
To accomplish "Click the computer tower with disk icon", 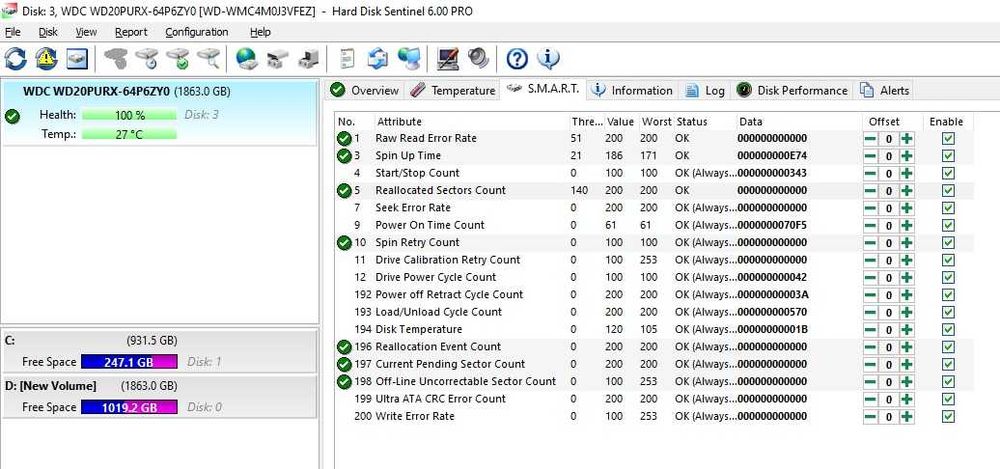I will [x=309, y=59].
